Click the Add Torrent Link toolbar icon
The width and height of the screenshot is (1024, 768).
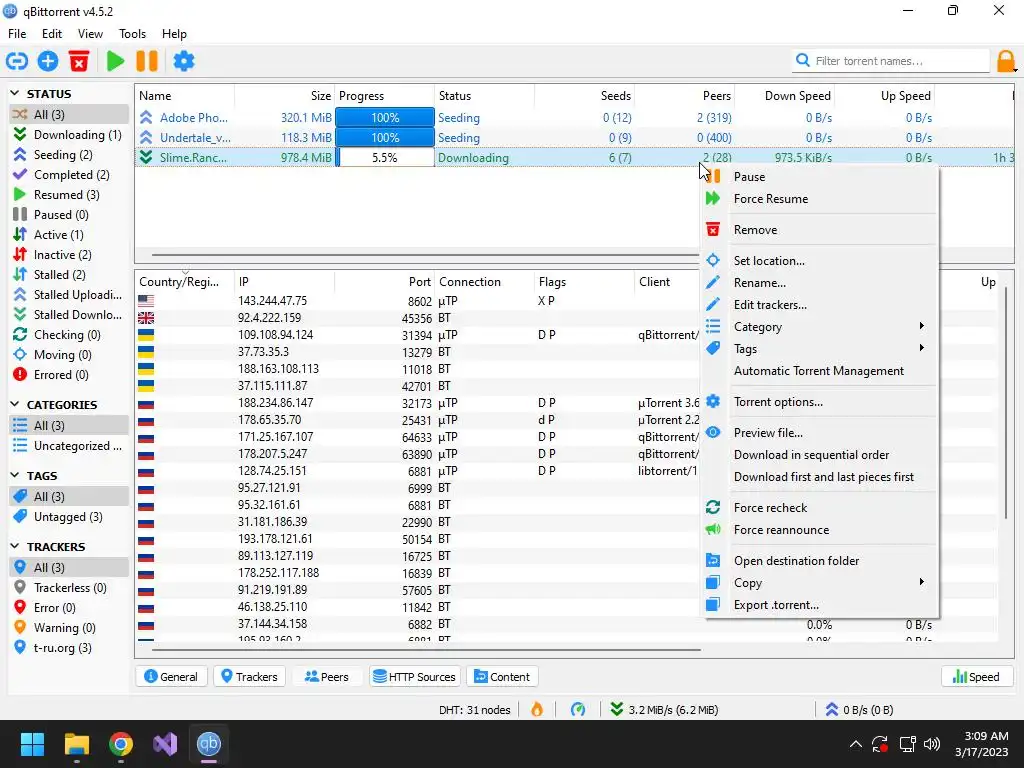(17, 61)
